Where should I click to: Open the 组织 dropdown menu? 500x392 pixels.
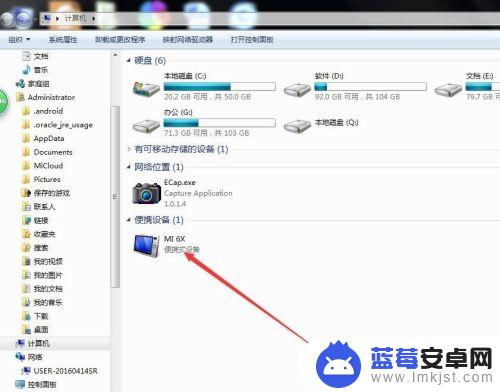tap(19, 40)
